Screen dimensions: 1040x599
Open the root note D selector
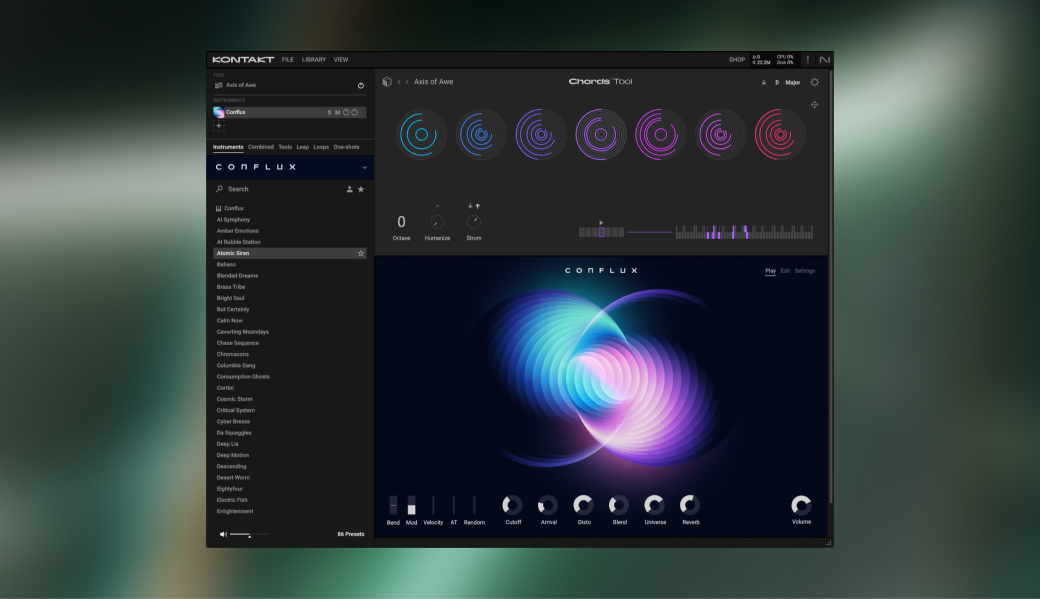[x=777, y=82]
